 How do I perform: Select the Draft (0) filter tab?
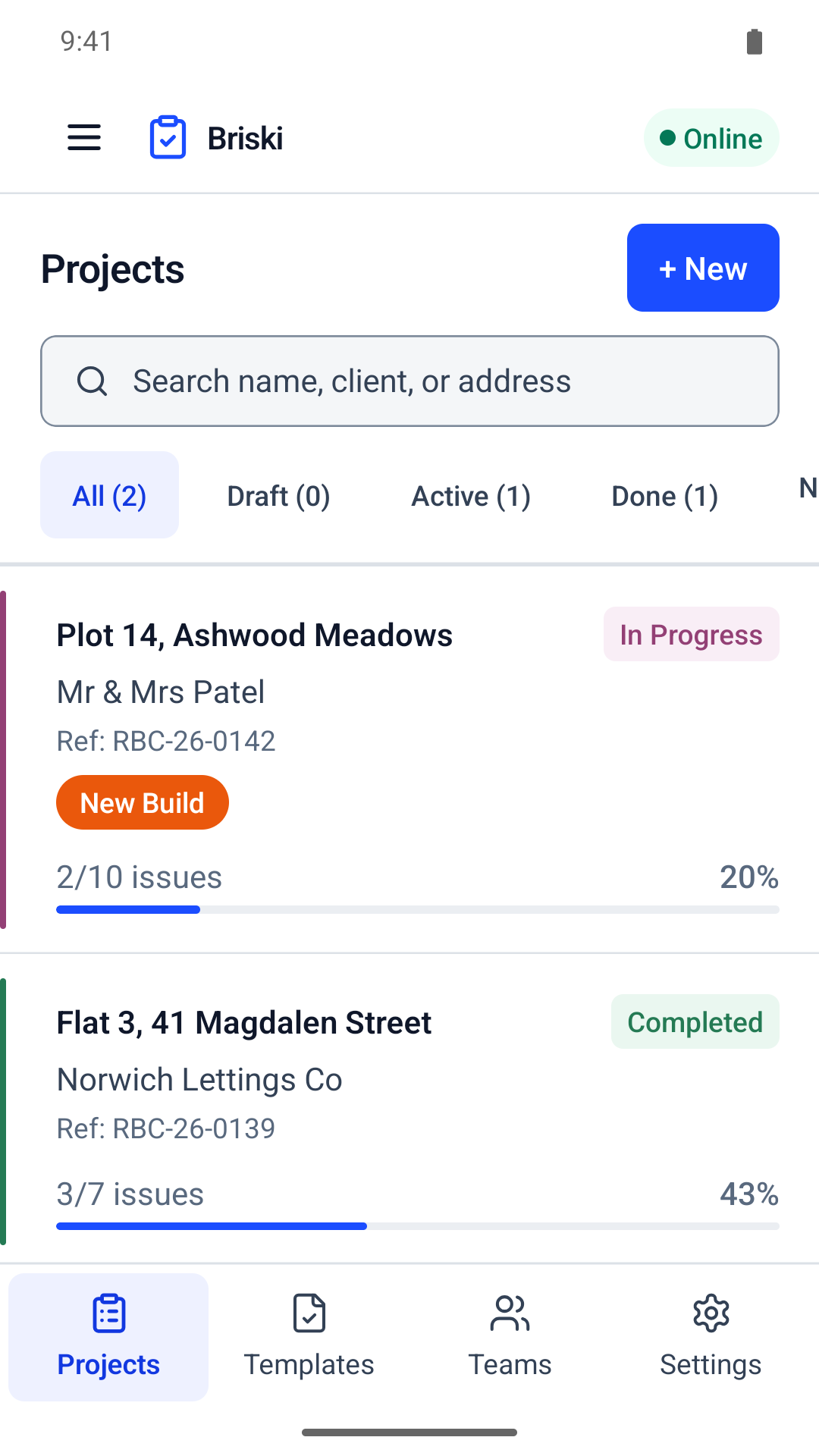pyautogui.click(x=278, y=495)
